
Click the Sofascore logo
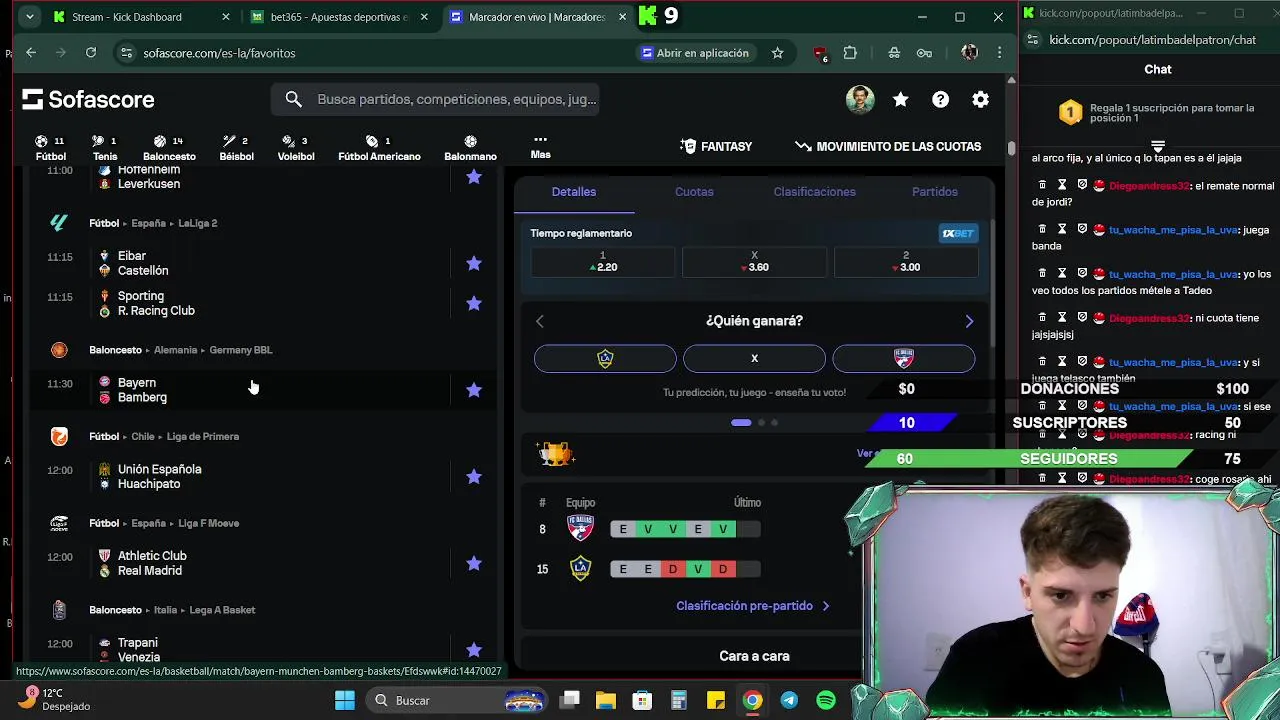[x=88, y=99]
